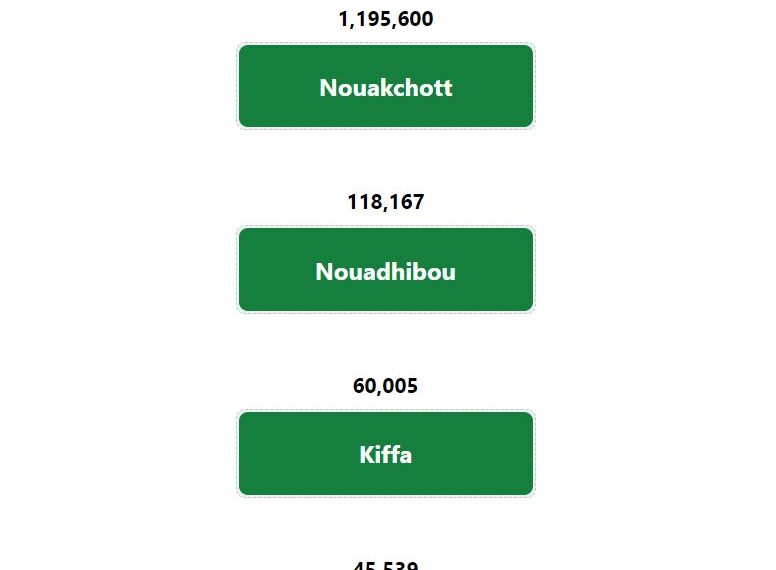Tap the word Nouadhibou inside its button
Viewport: 776px width, 570px height.
point(386,272)
